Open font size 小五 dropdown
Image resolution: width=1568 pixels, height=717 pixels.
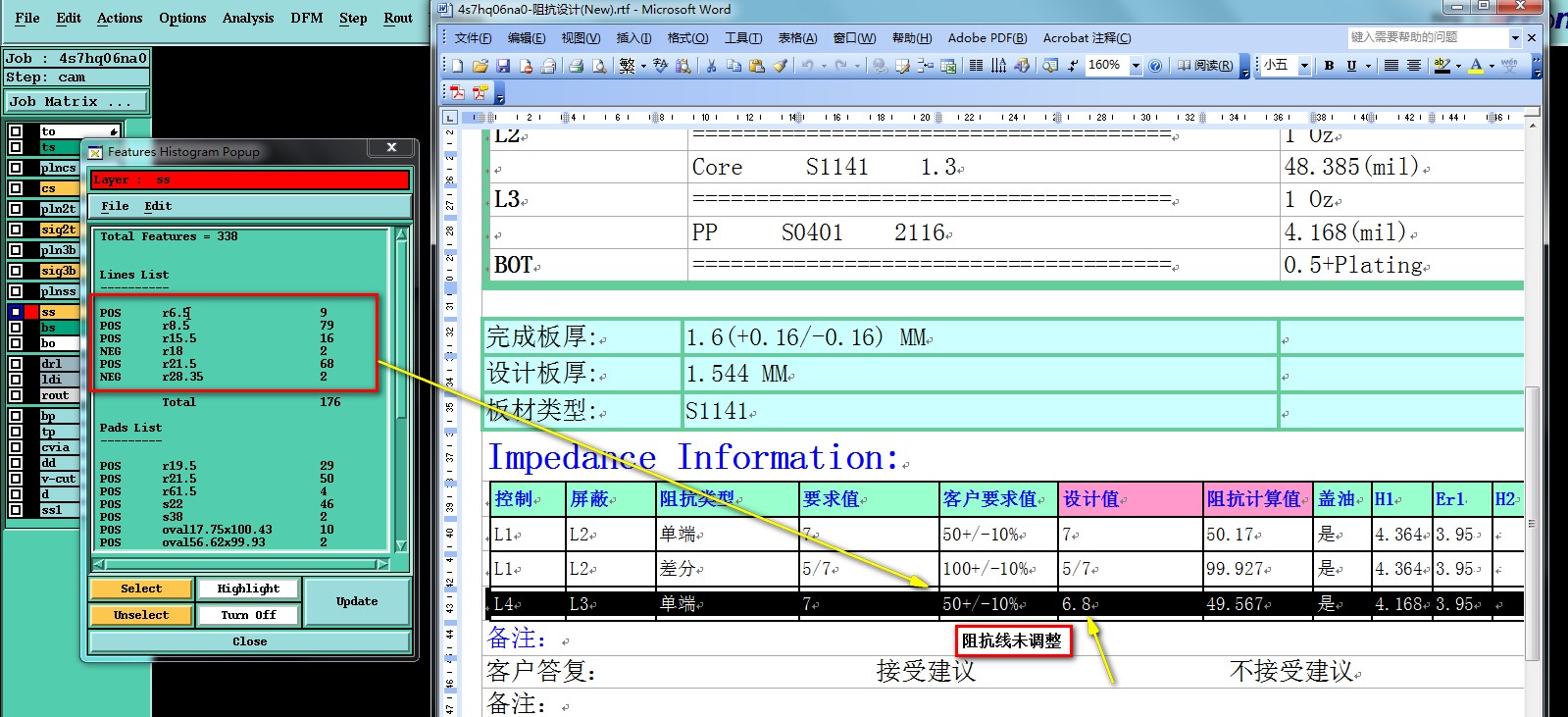(x=1304, y=66)
